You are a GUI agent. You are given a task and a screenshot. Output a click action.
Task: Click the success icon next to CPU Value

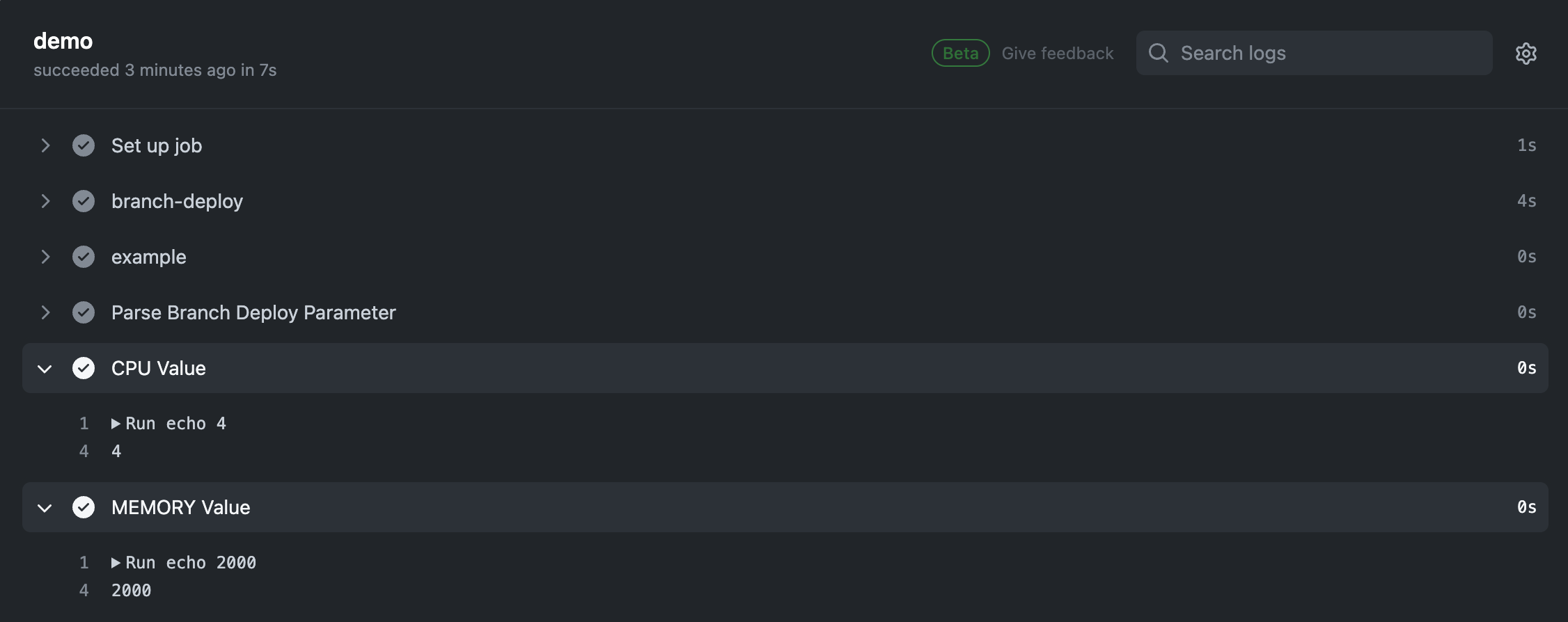pyautogui.click(x=84, y=368)
